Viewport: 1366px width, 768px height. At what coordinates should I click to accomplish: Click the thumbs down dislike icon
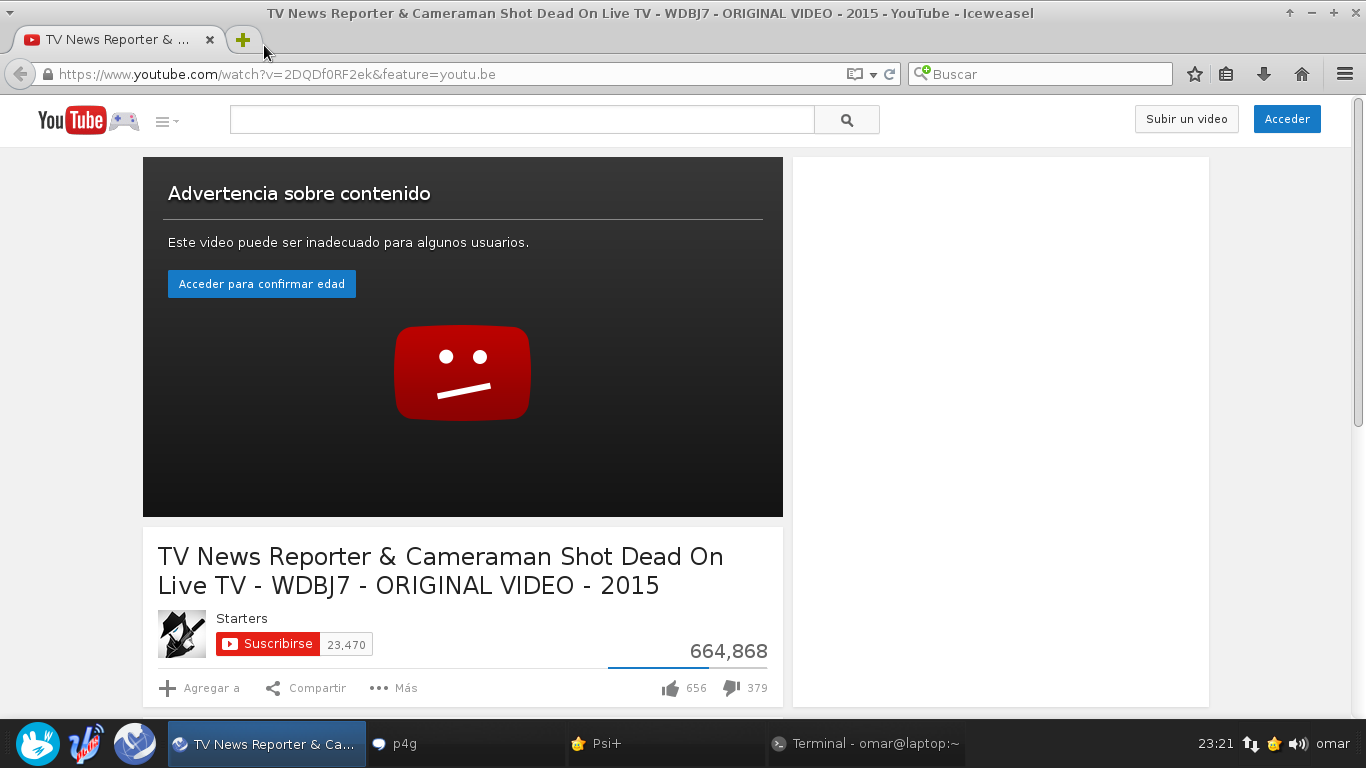pos(731,688)
